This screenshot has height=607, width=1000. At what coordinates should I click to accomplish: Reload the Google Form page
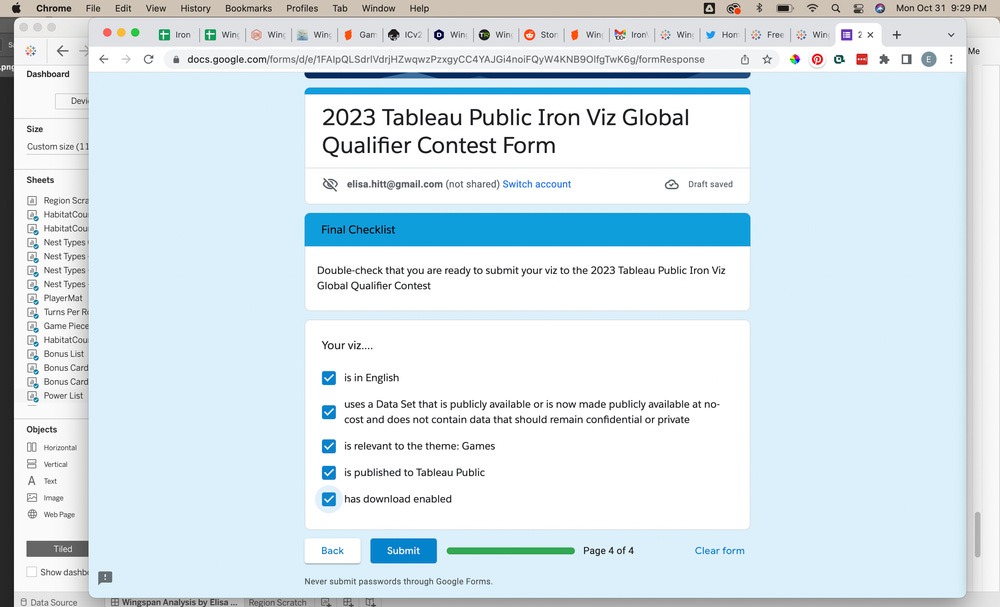(x=149, y=59)
